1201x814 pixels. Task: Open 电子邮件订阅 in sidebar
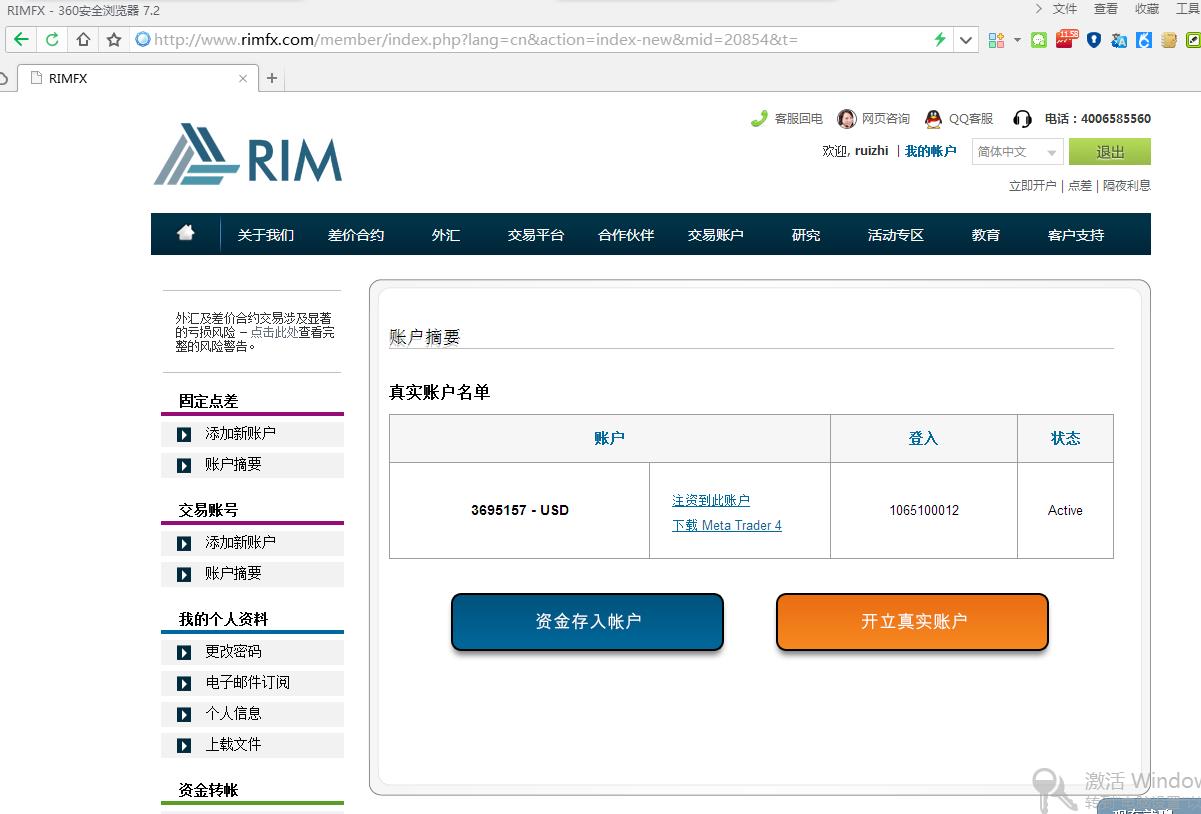[252, 682]
